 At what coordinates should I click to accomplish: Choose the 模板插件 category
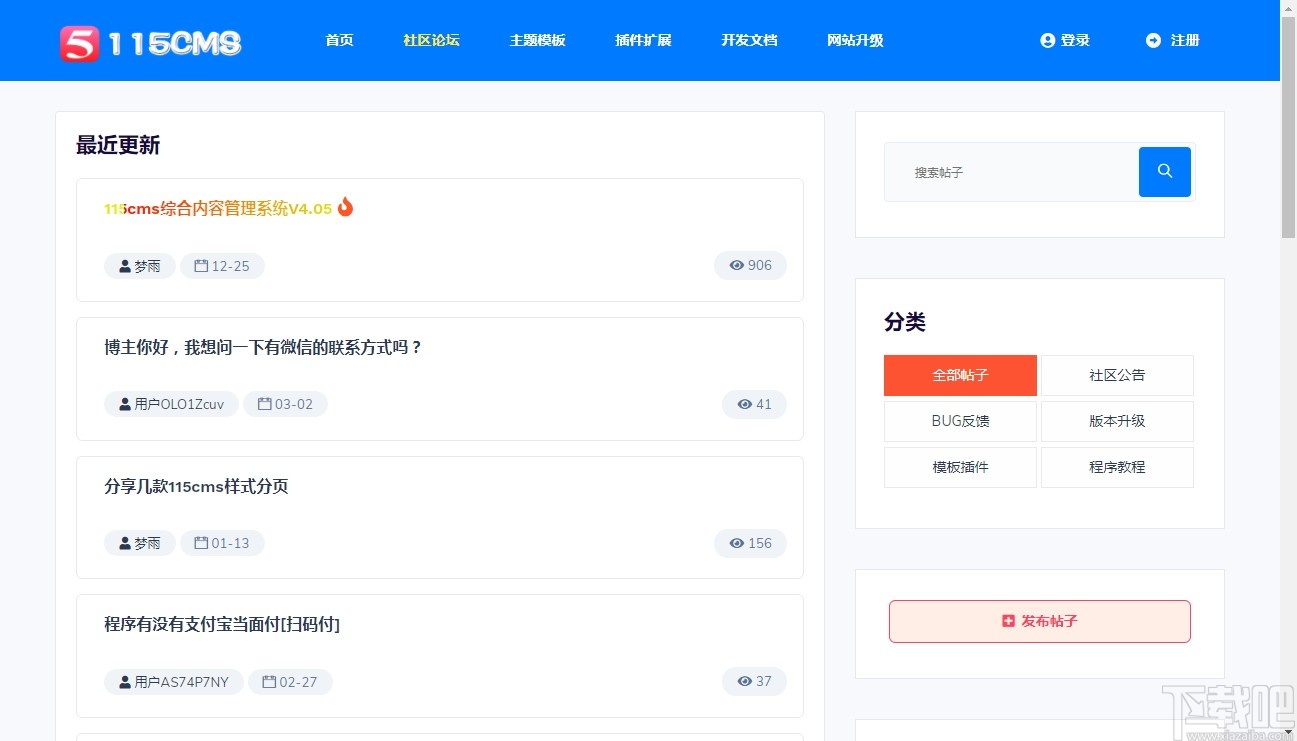960,467
